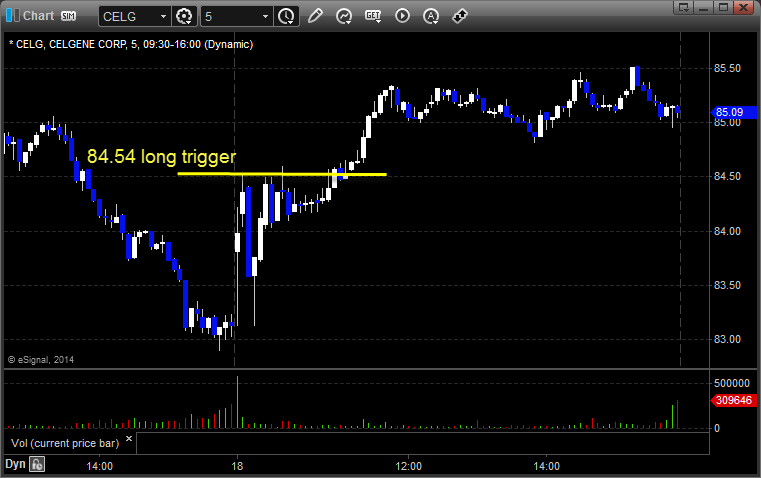761x478 pixels.
Task: Minimize the chart window
Action: 704,7
